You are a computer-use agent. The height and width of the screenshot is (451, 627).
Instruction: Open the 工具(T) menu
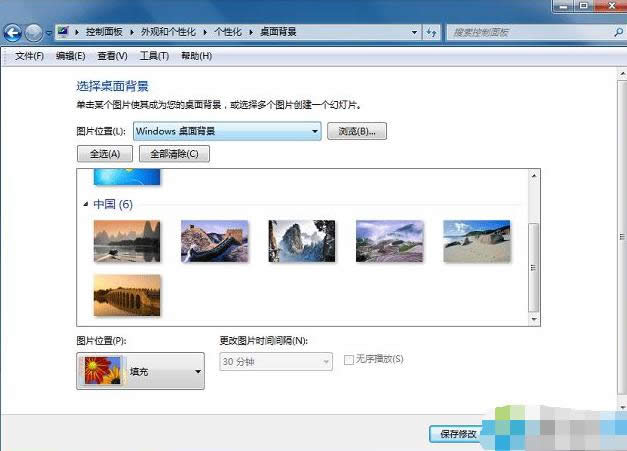[x=154, y=56]
